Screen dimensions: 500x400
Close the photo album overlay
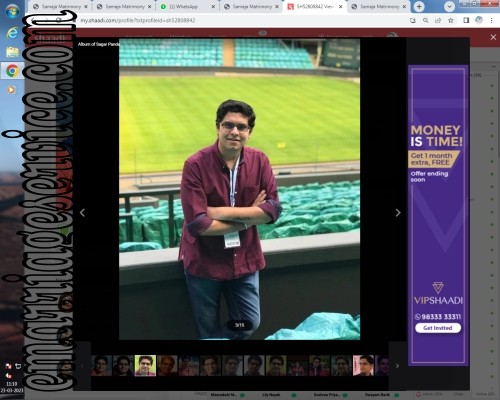[x=493, y=37]
